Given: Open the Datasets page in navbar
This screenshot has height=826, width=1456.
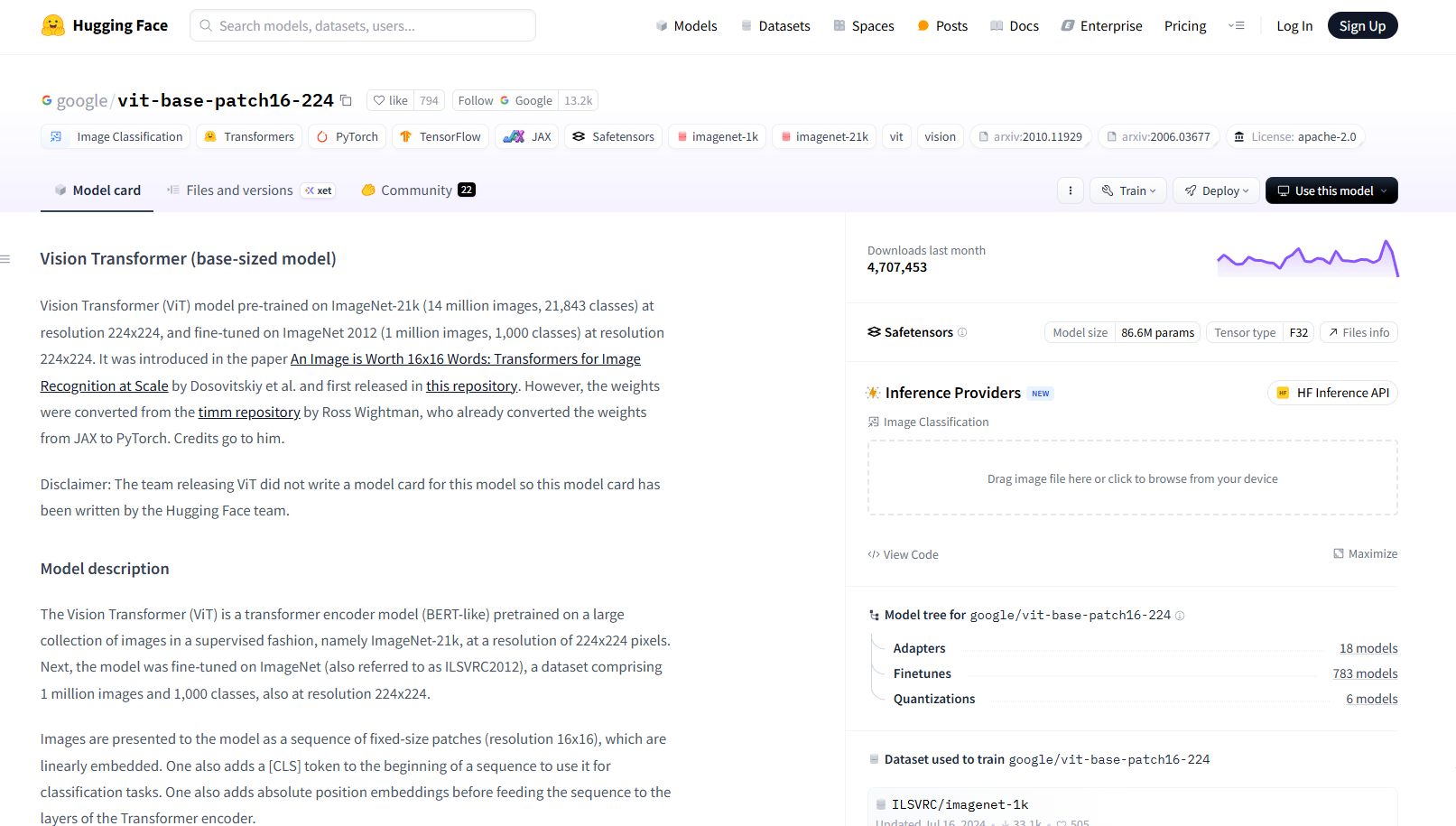Looking at the screenshot, I should (x=775, y=26).
